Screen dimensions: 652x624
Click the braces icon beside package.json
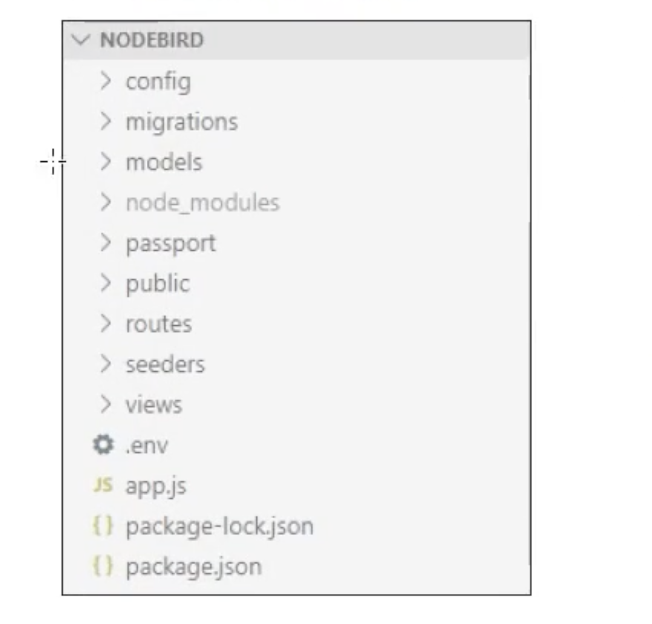tap(103, 566)
